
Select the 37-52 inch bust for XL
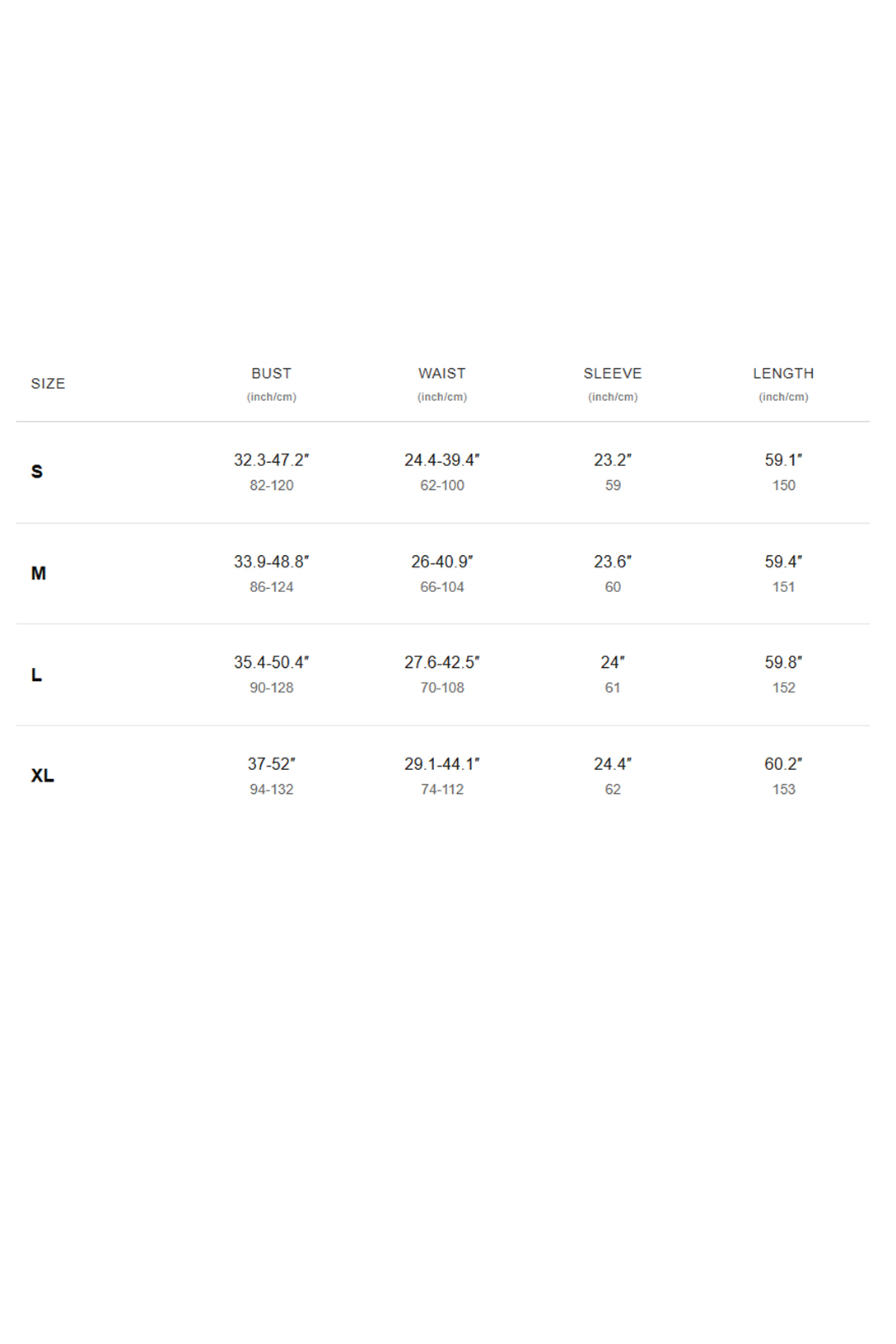click(x=271, y=764)
